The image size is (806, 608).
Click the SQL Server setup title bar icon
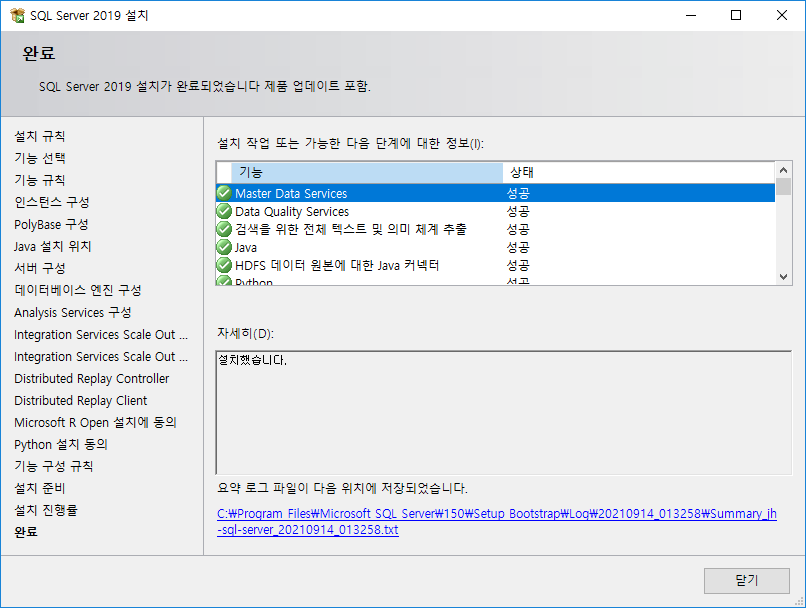17,15
